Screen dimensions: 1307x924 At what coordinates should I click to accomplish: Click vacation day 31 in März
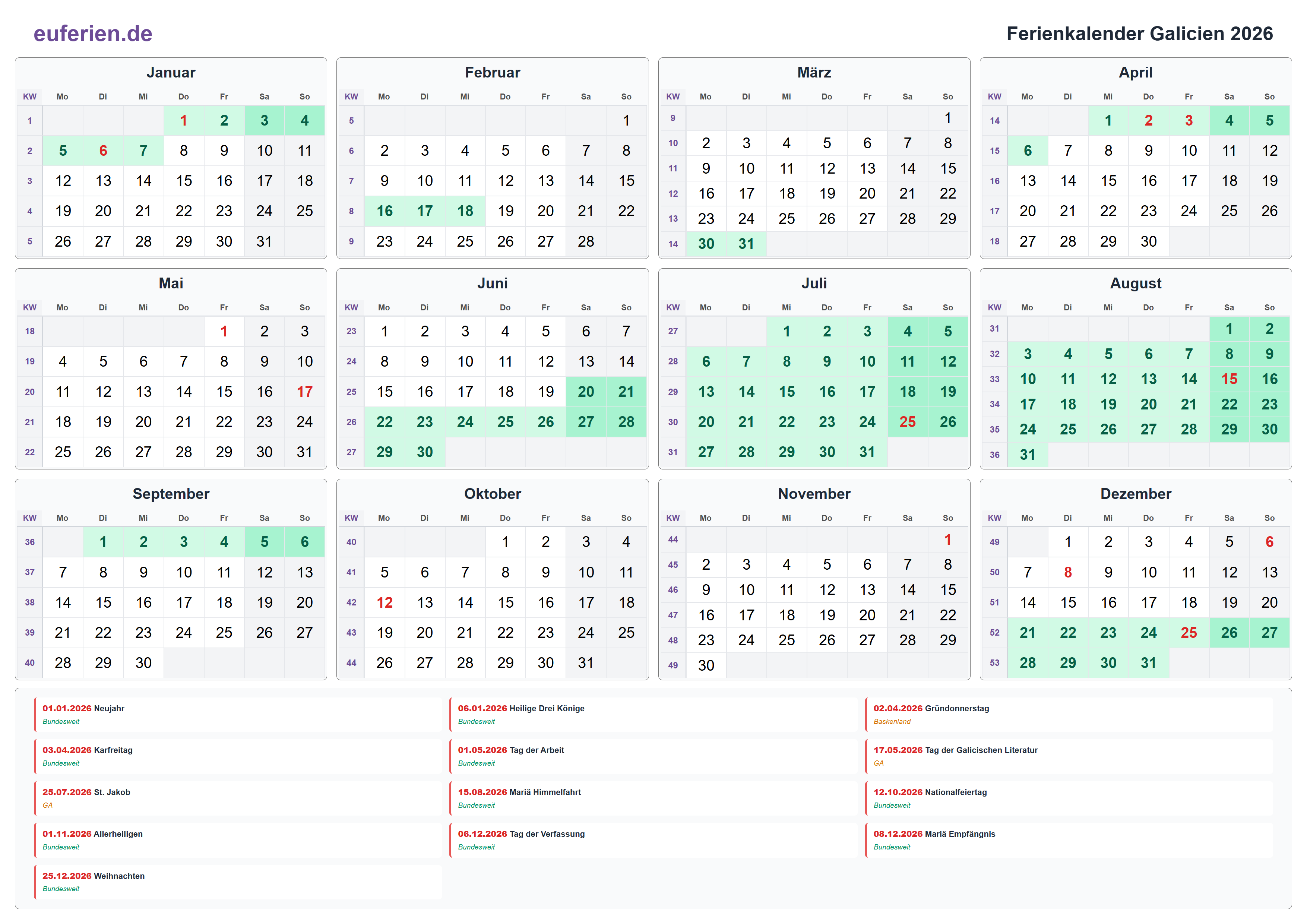pos(746,244)
